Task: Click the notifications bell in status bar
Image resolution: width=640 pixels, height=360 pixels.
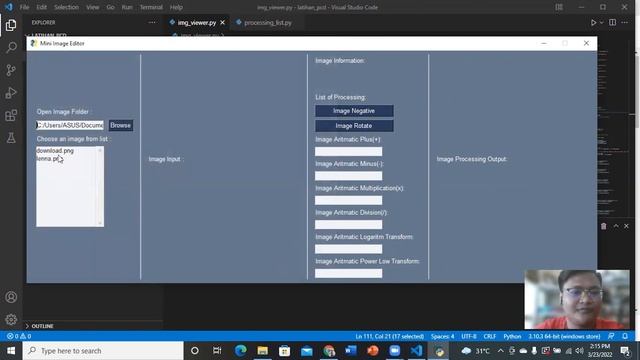Action: pos(625,336)
